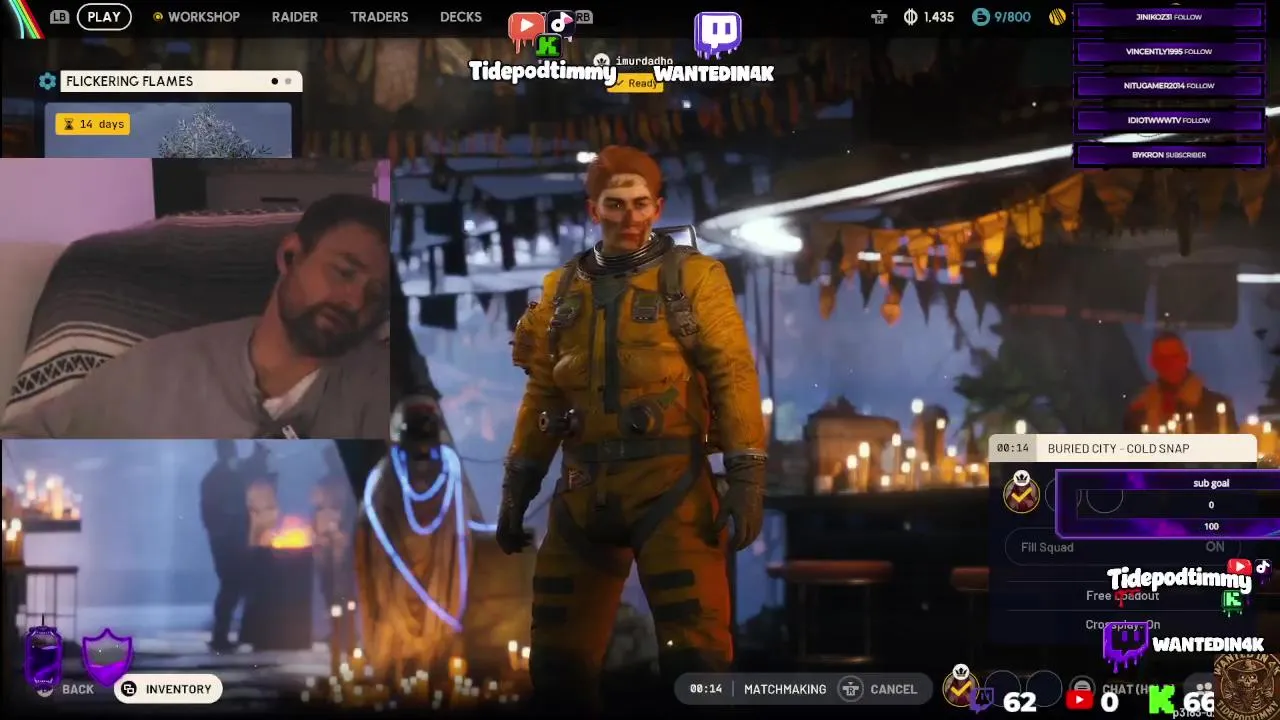Select the Free Loadout option
Viewport: 1280px width, 720px height.
pyautogui.click(x=1122, y=596)
